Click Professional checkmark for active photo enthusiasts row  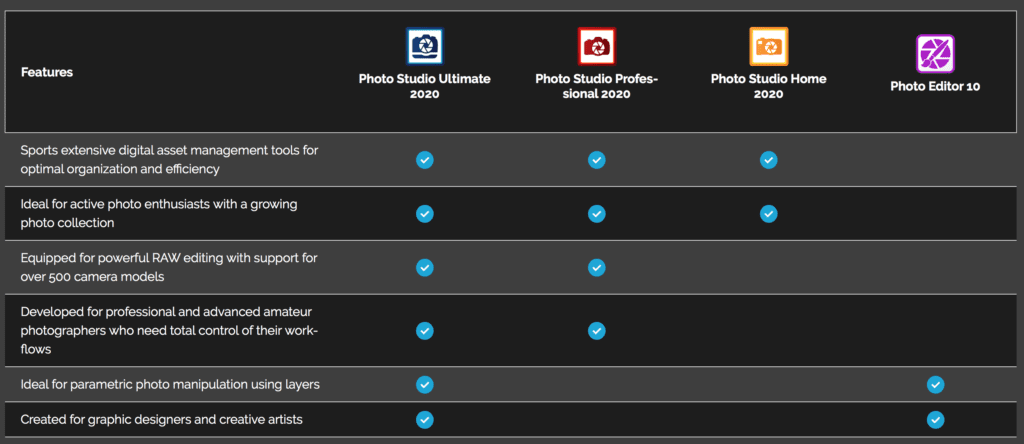pyautogui.click(x=596, y=214)
